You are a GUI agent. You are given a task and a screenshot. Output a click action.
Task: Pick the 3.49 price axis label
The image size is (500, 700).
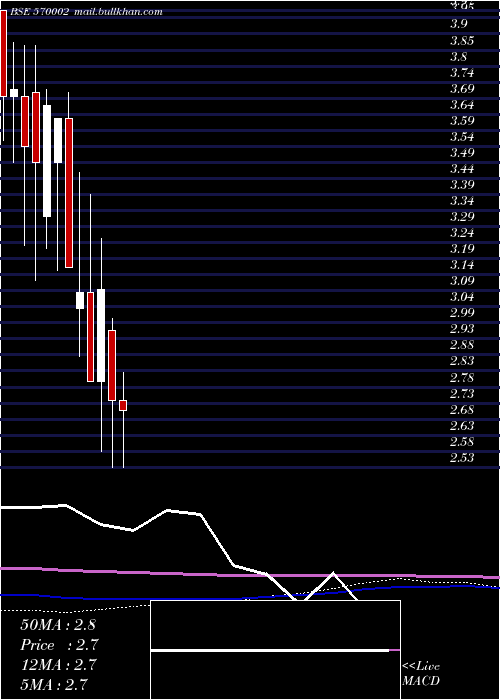(x=462, y=153)
